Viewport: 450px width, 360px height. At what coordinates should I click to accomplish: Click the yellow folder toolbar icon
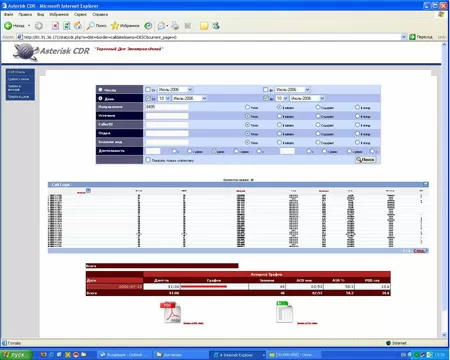(204, 26)
